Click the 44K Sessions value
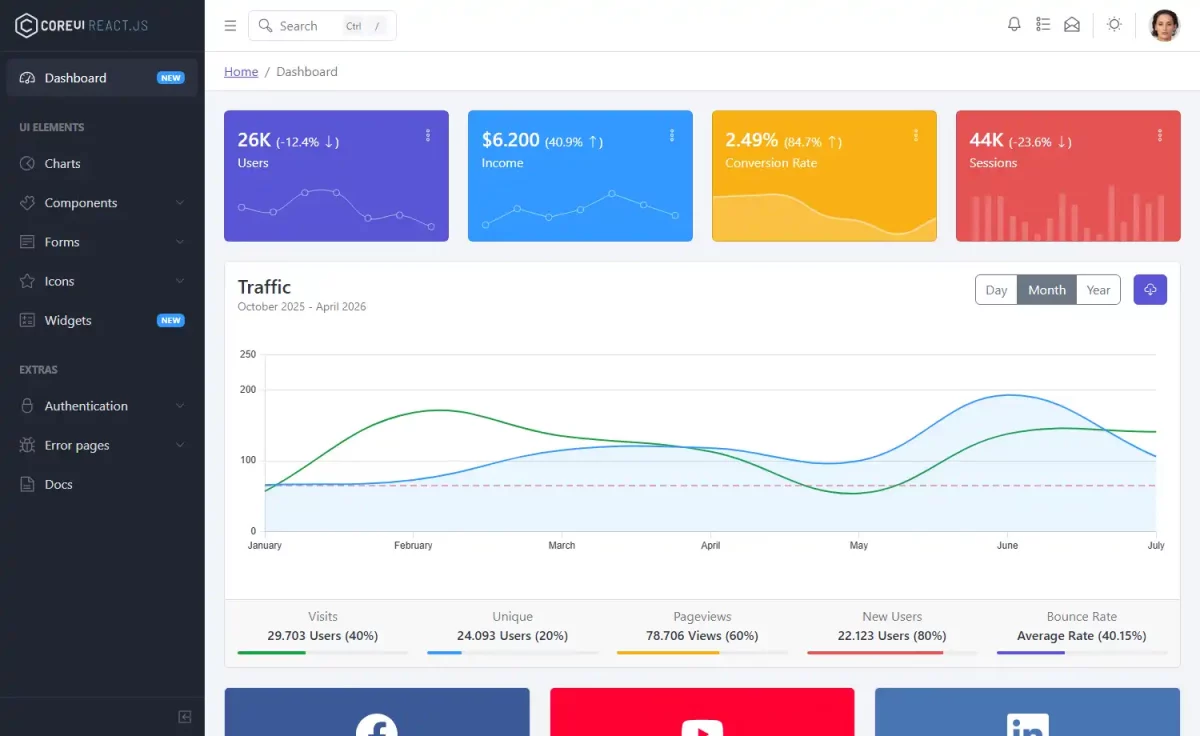Screen dimensions: 1200x736 click(x=986, y=140)
